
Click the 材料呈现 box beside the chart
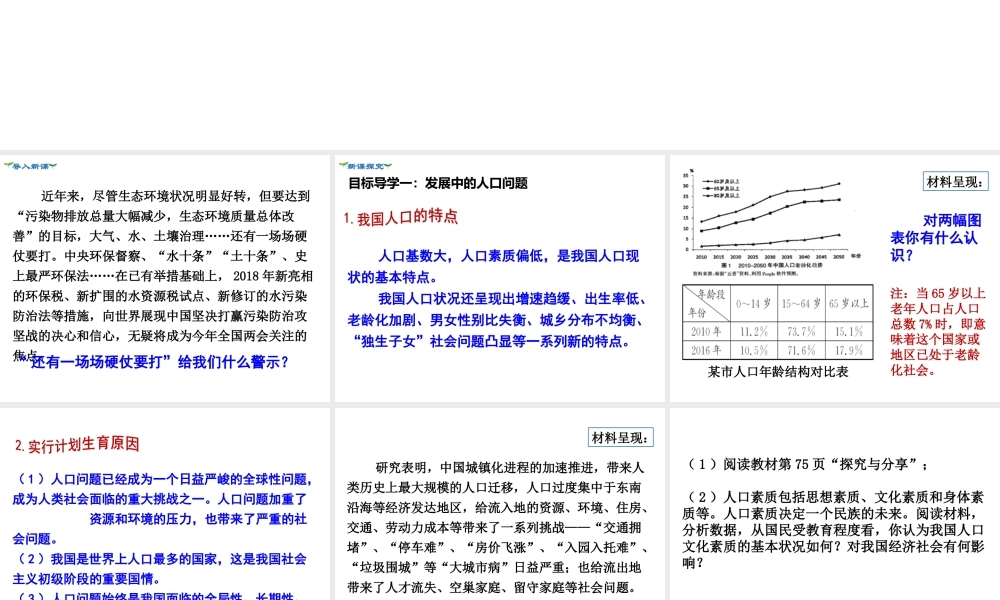coord(956,181)
